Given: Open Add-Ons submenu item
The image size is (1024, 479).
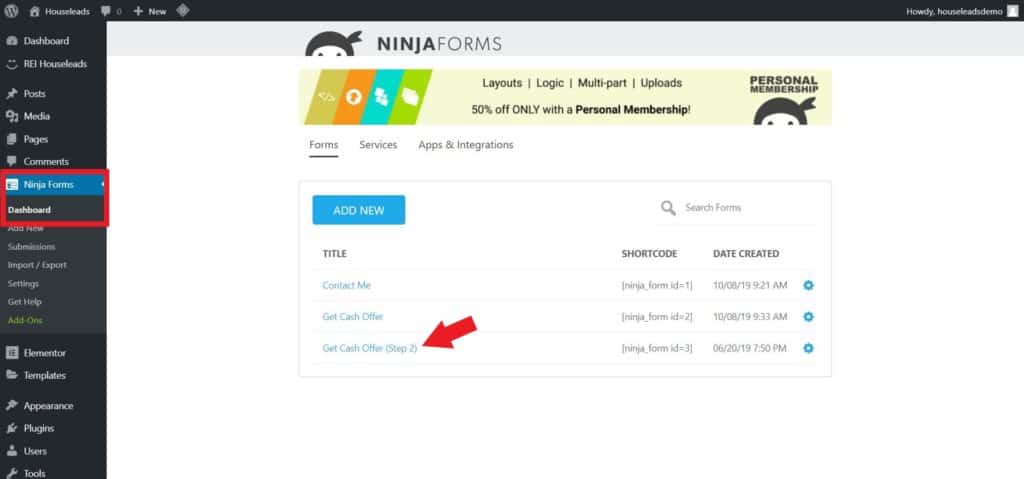Looking at the screenshot, I should point(25,320).
